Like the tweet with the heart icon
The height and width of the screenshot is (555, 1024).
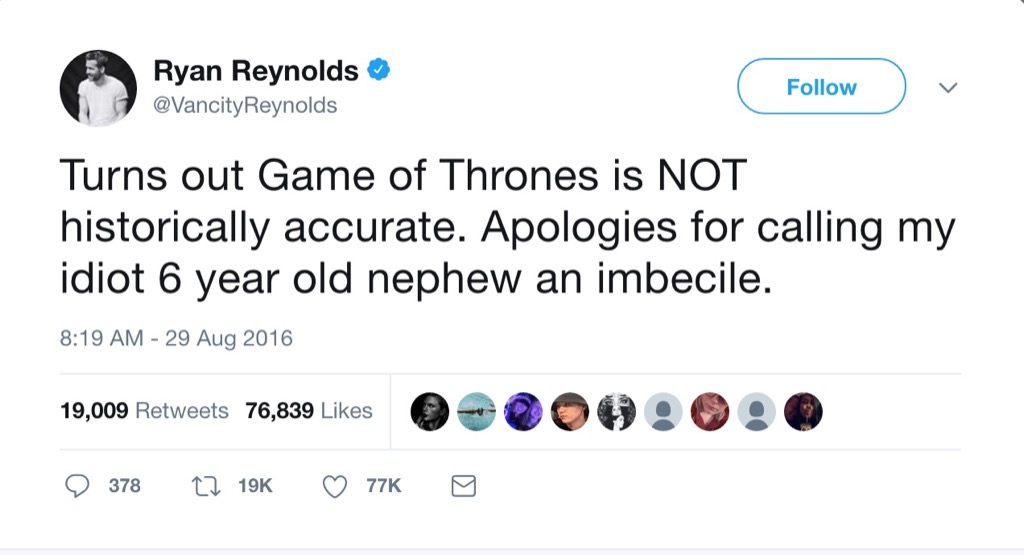tap(335, 486)
